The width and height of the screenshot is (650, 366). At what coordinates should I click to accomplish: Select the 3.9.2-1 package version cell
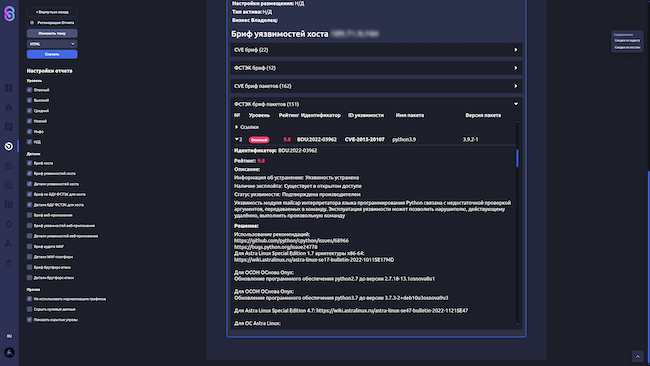point(470,140)
